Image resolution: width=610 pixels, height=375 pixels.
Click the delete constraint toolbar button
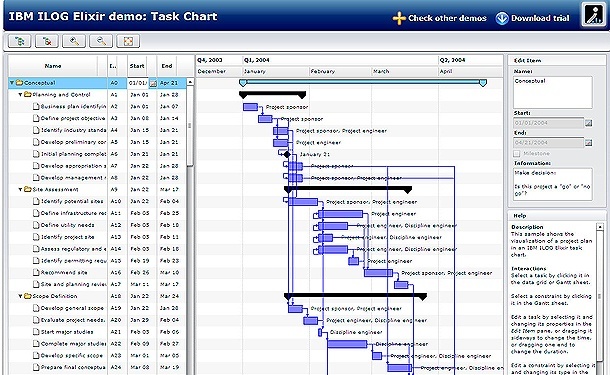click(x=47, y=41)
